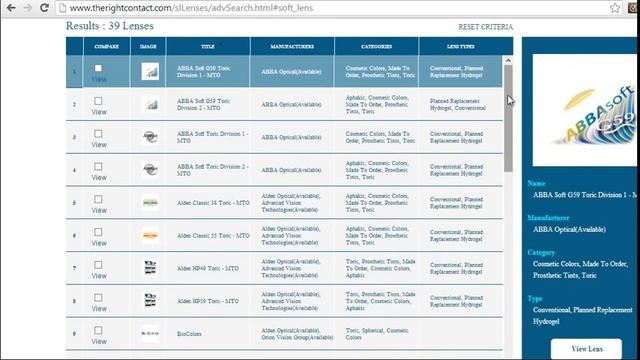This screenshot has width=640, height=360.
Task: Select title Alden HP59 Toric - MTO
Action: [208, 301]
